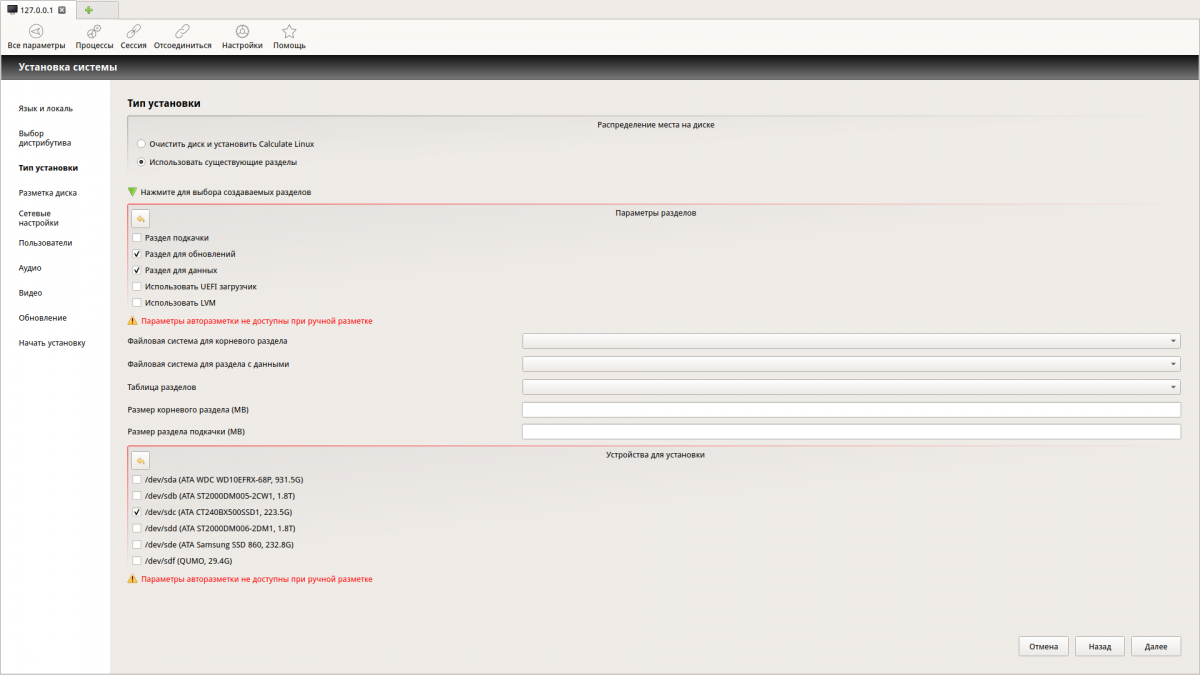Uncheck the /dev/sdc CT240BX500SSD1 device
The image size is (1200, 675).
pos(136,512)
